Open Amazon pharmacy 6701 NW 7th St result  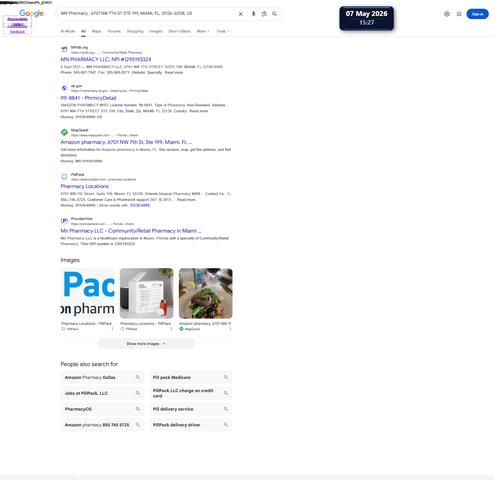(126, 142)
